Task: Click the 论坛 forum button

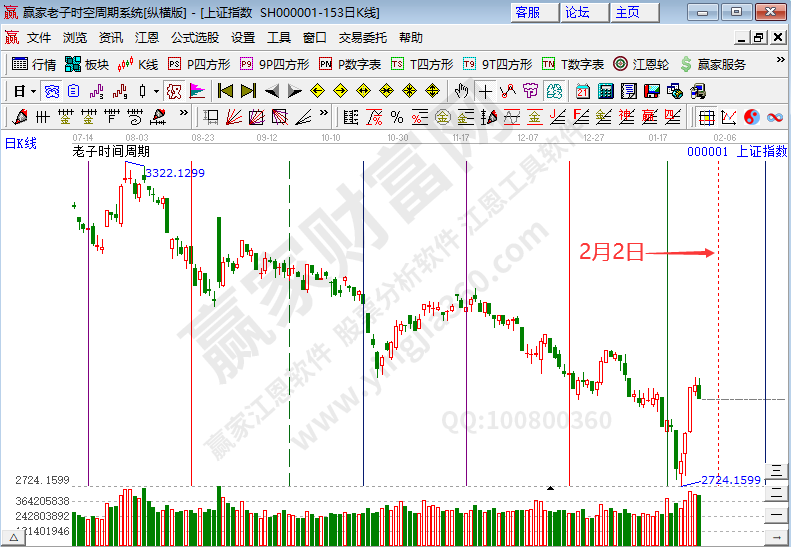Action: click(577, 12)
